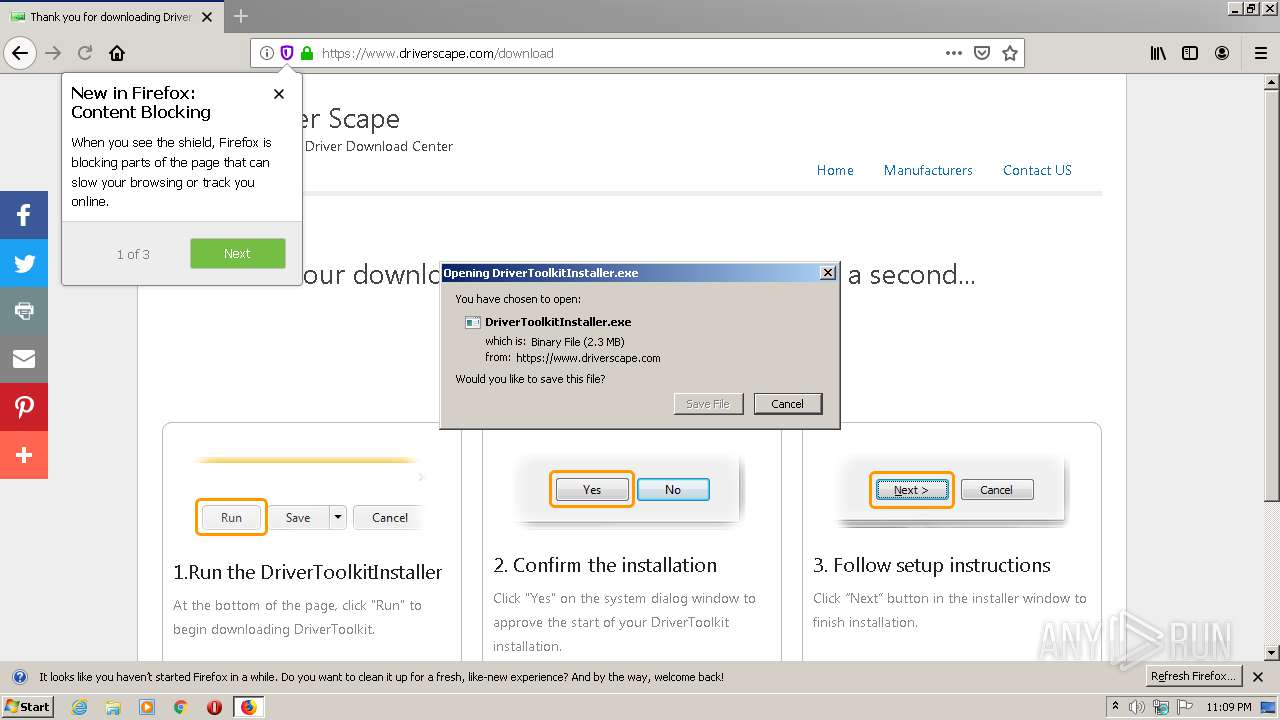Pin the page on Pinterest
The image size is (1280, 720).
click(24, 407)
